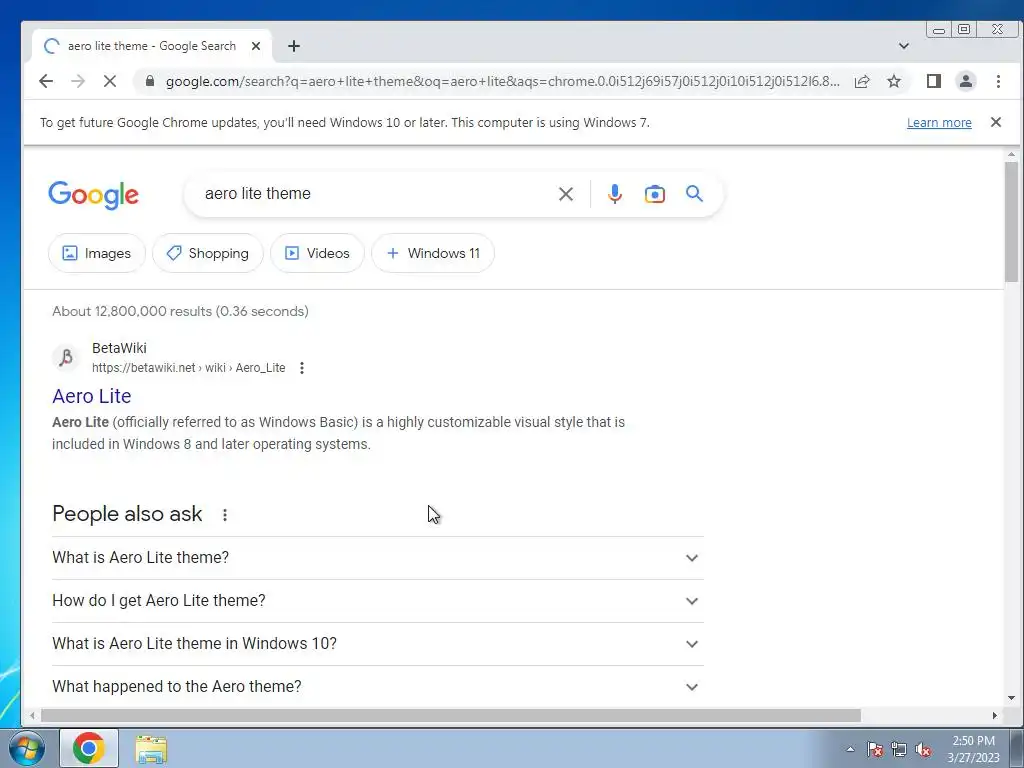Open the taskbar clock and date
This screenshot has height=768, width=1024.
point(973,749)
